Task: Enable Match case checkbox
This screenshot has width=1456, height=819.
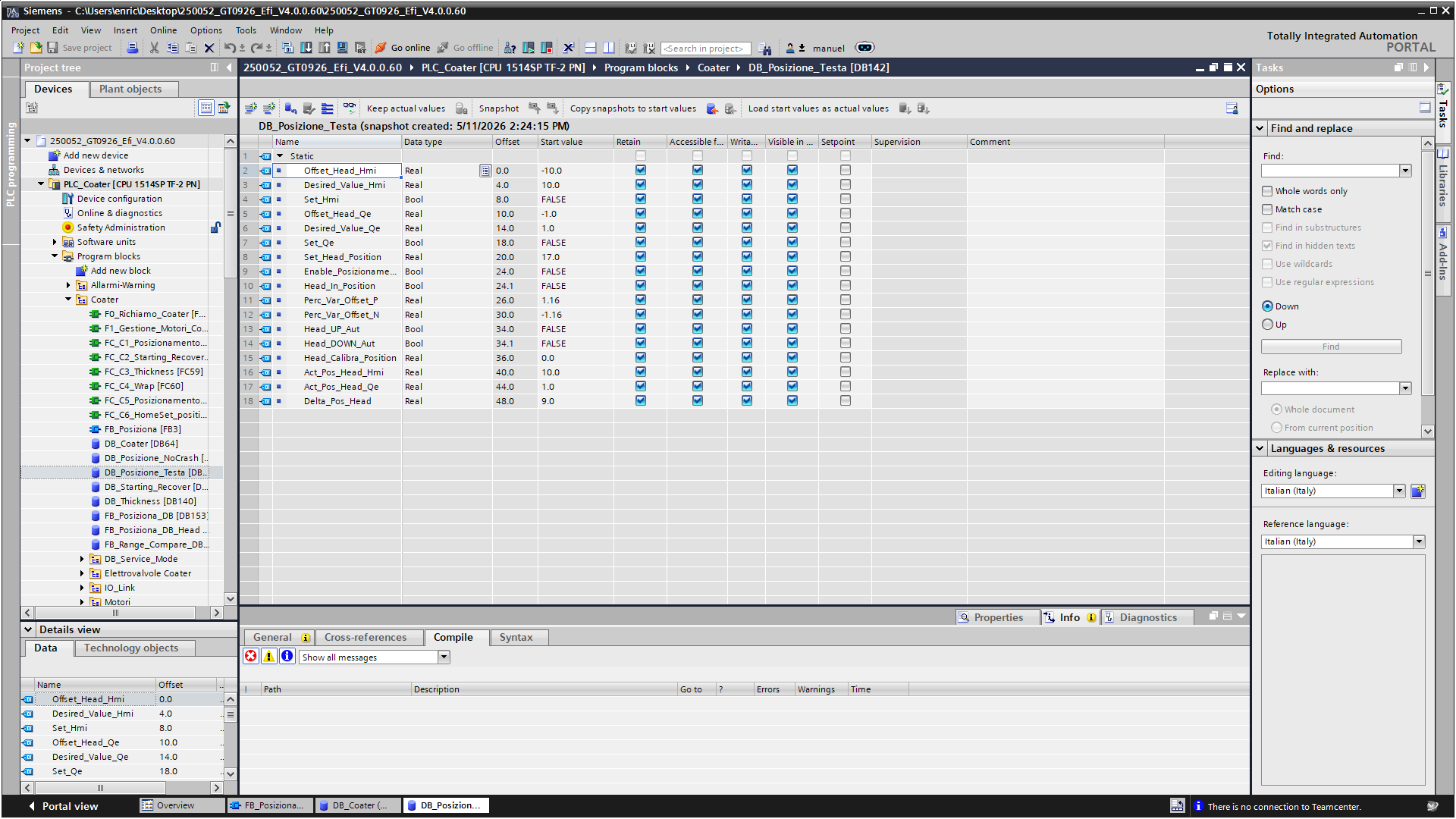Action: point(1267,209)
